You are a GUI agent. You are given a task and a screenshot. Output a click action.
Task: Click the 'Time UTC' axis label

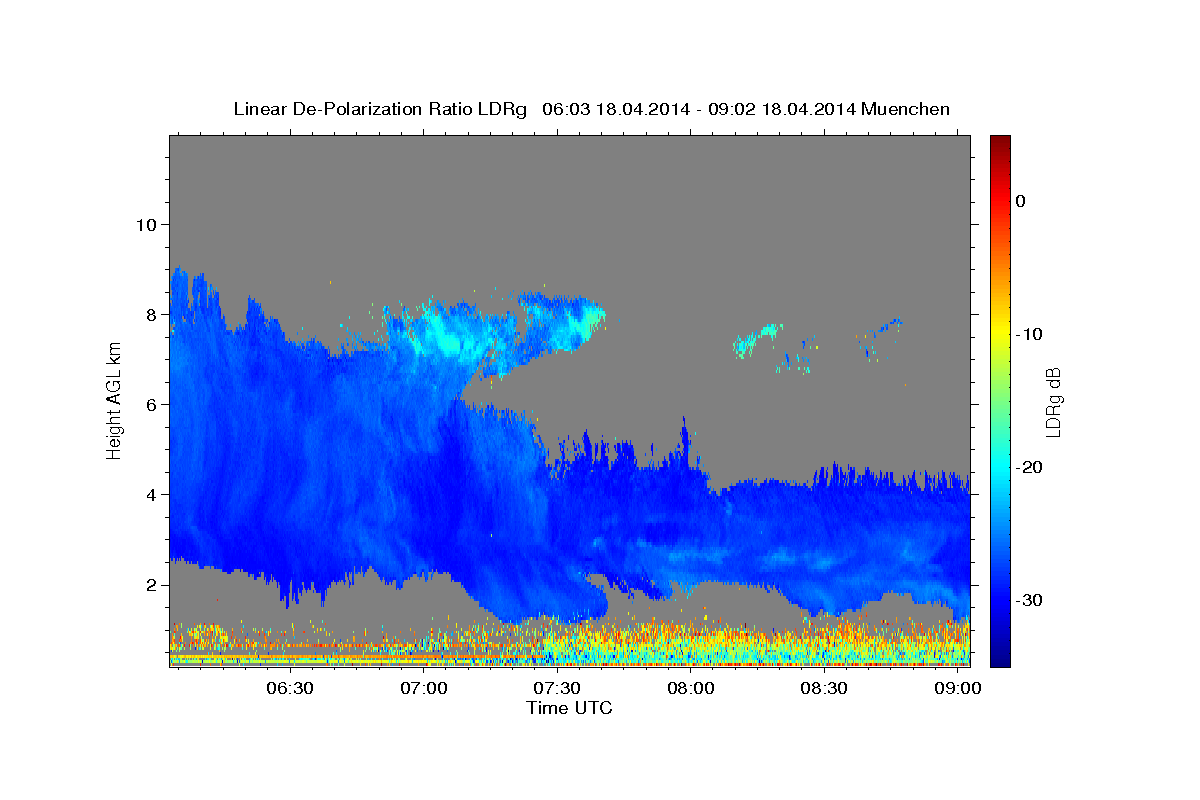point(569,708)
